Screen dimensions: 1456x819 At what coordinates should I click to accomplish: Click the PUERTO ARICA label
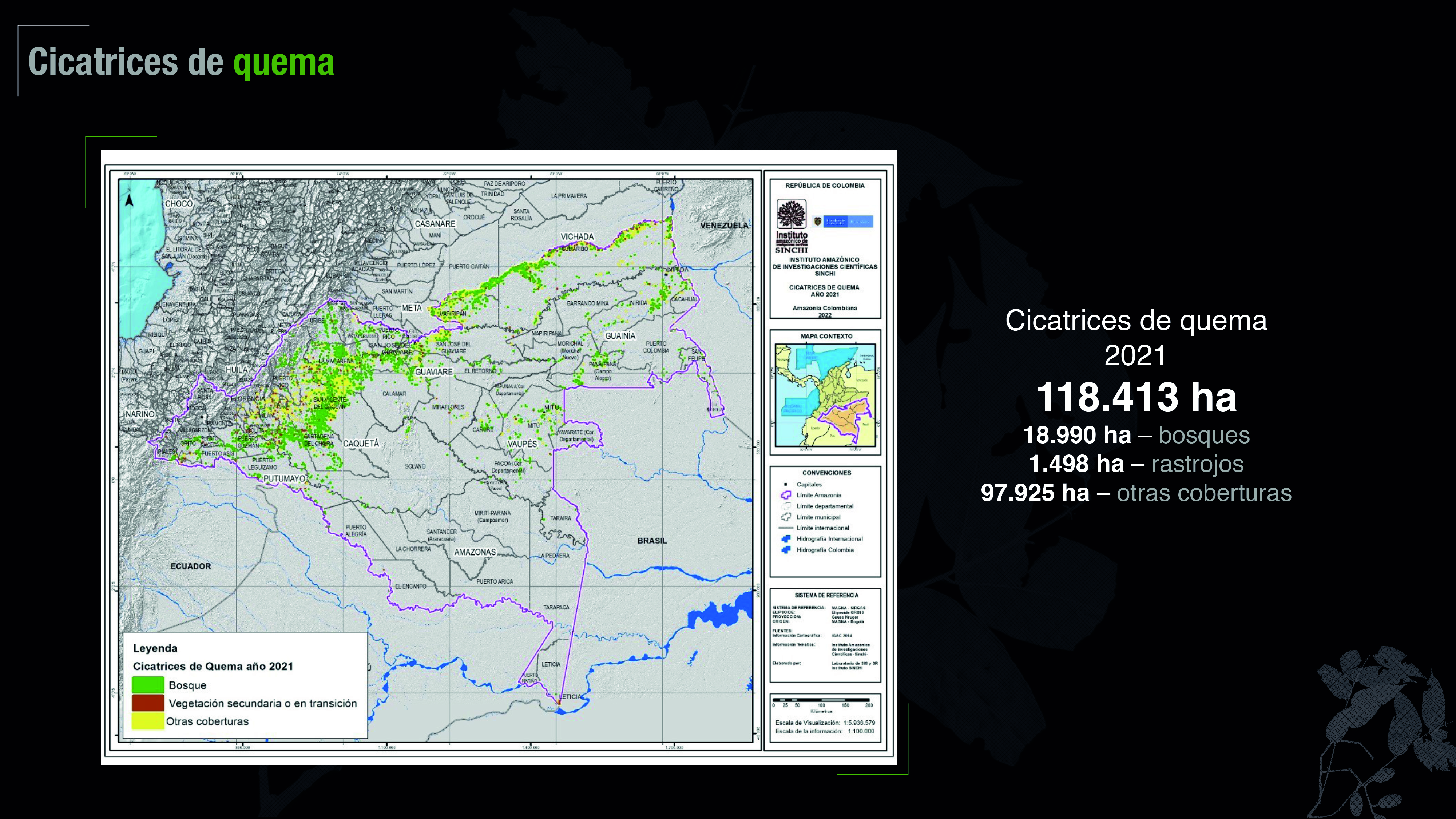tap(495, 582)
